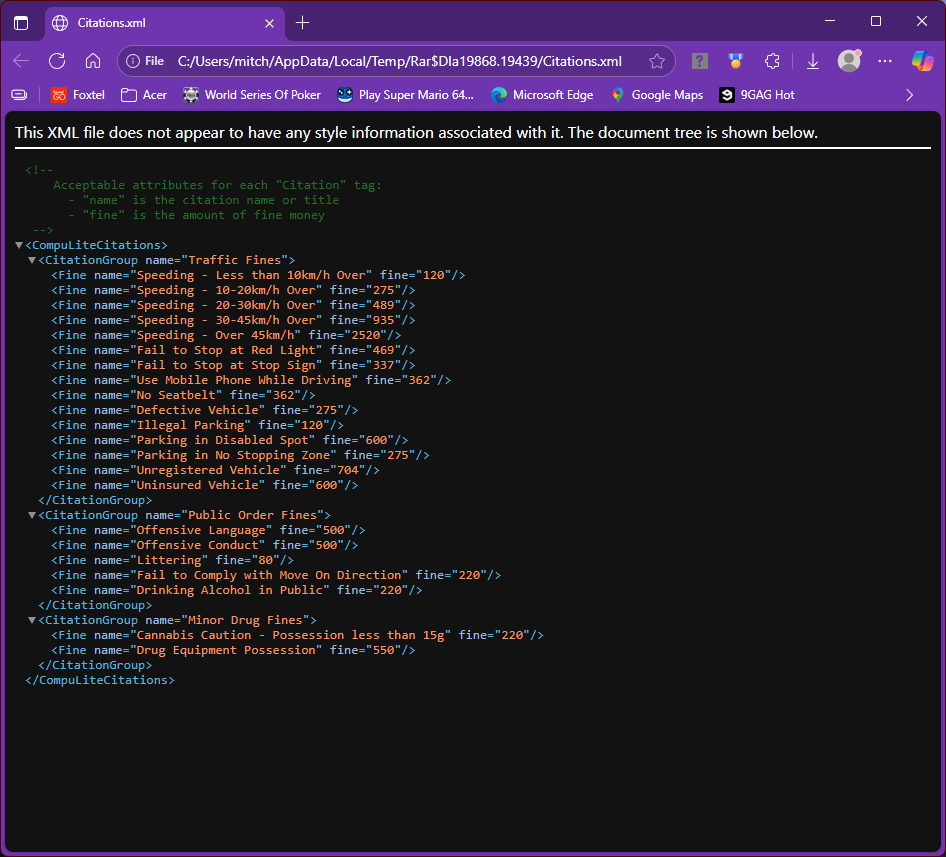Screen dimensions: 946x857
Task: Add this page to favorites star
Action: 657,61
